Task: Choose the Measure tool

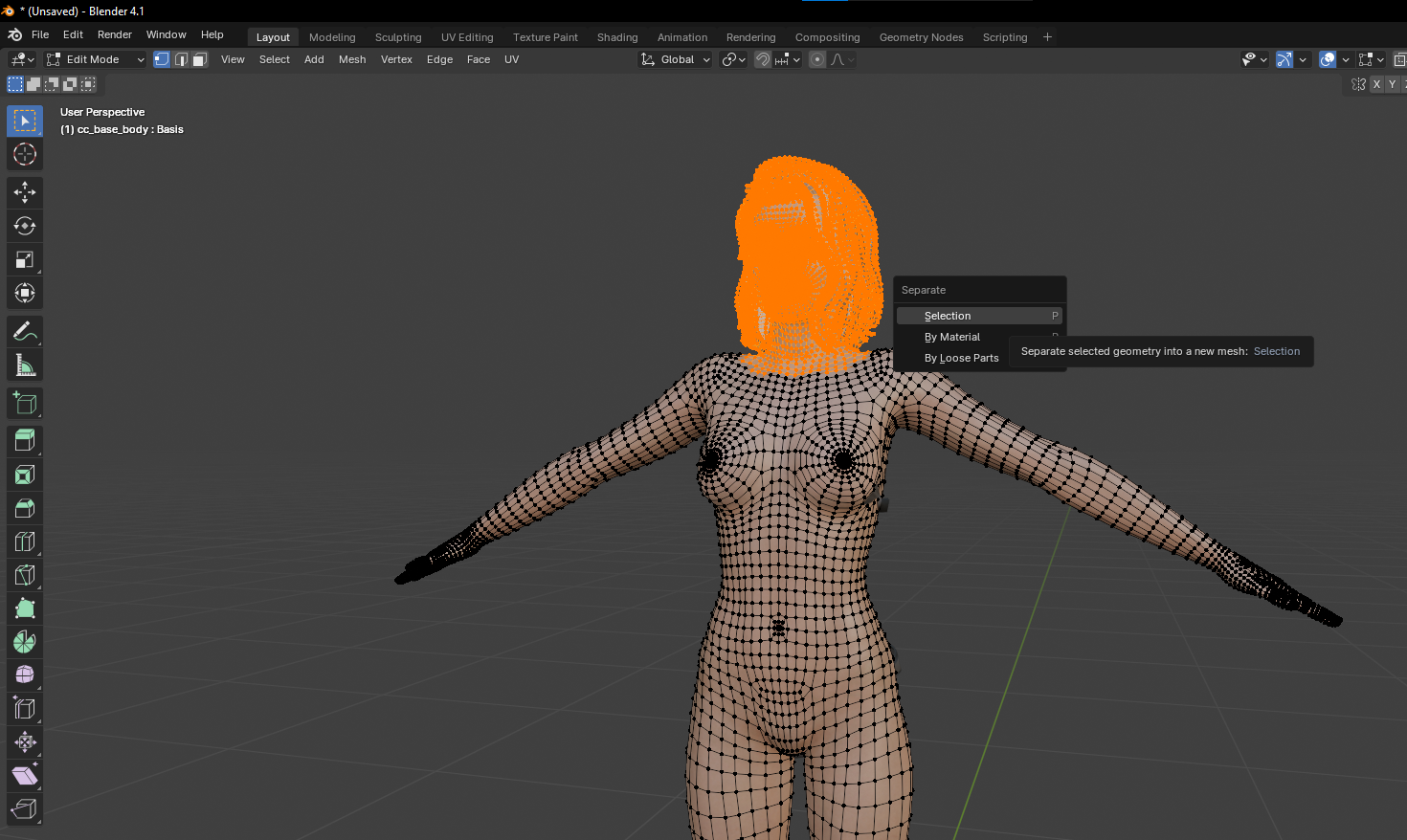Action: [x=25, y=365]
